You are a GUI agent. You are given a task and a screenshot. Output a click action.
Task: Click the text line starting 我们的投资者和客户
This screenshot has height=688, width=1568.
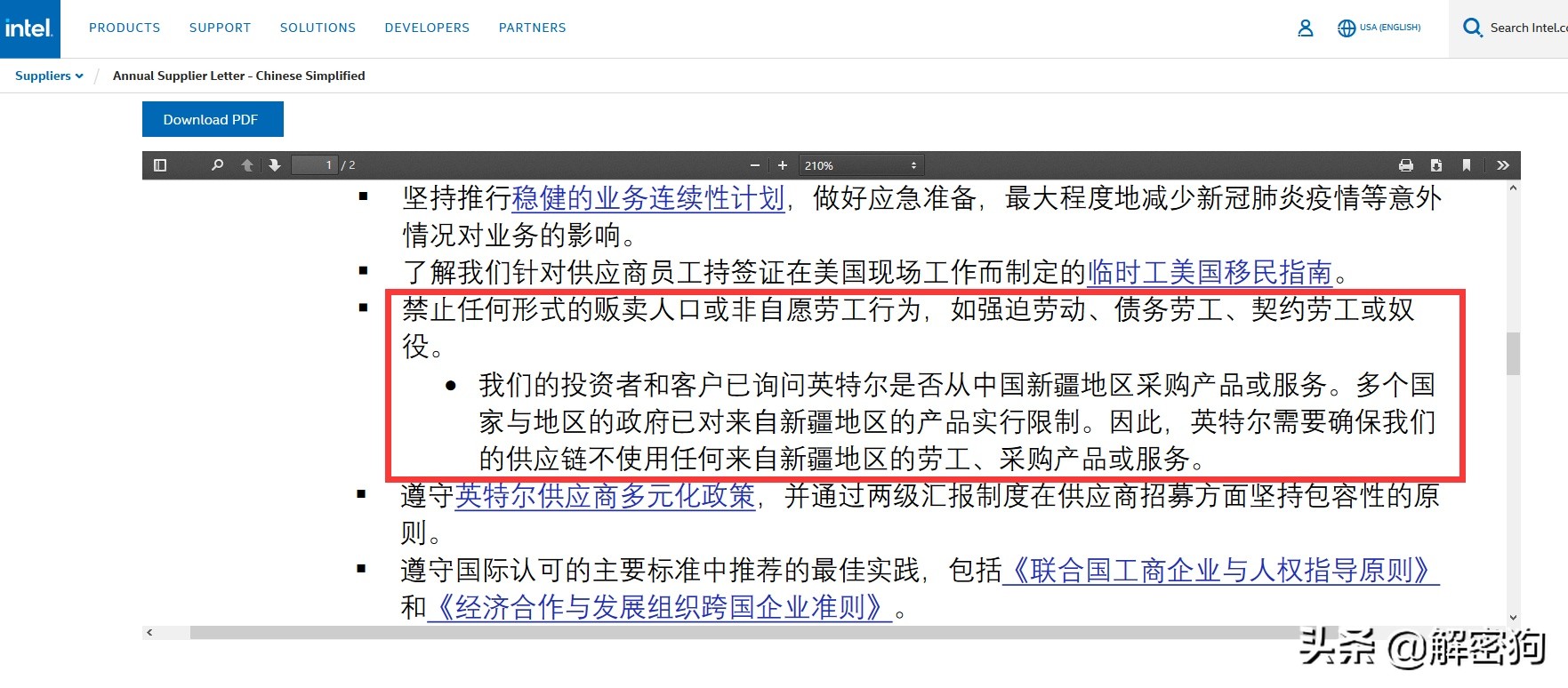tap(957, 384)
